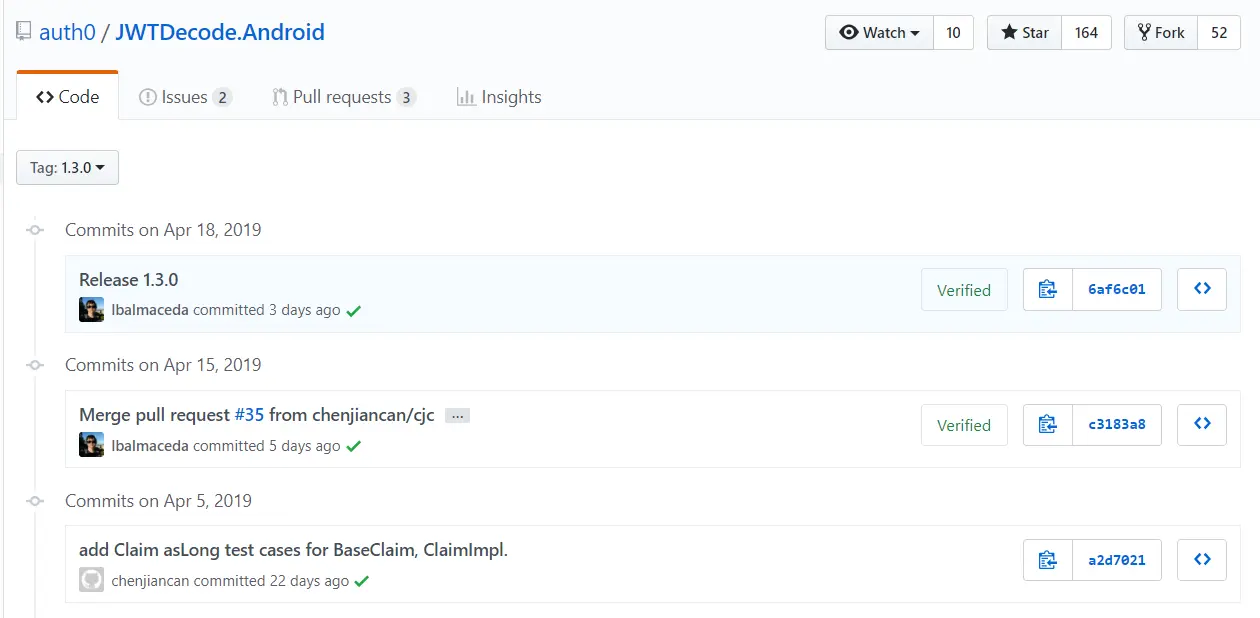Open the Watch dropdown menu

click(879, 32)
